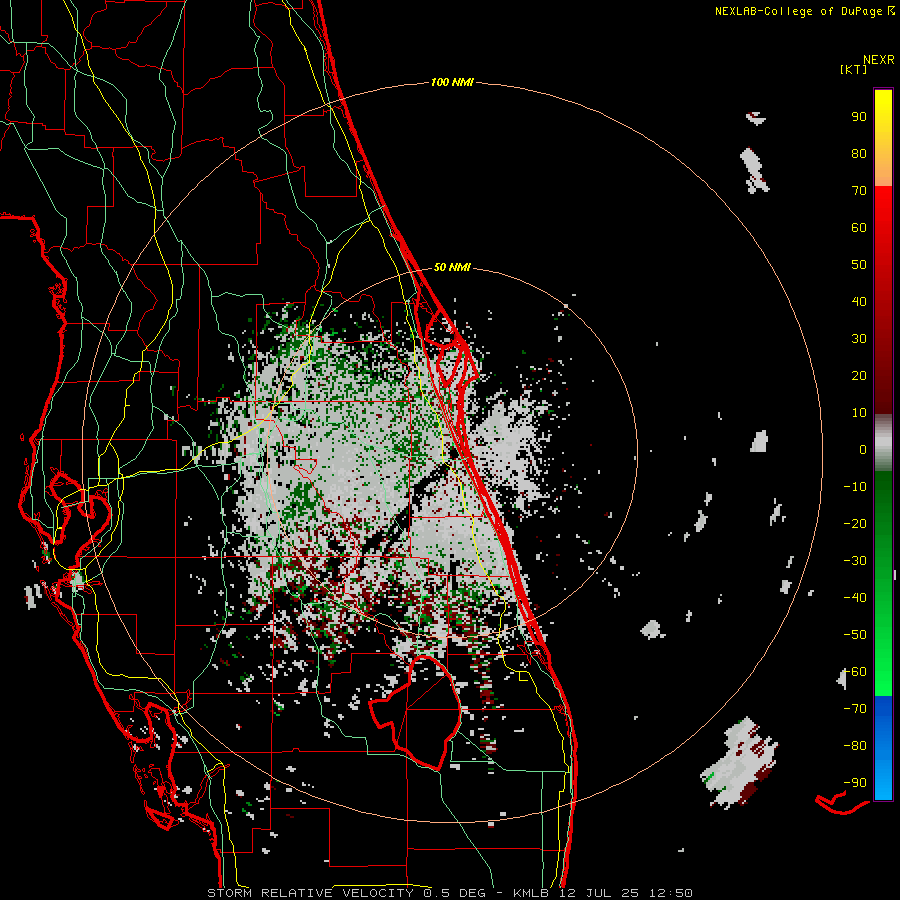
Task: Click the [KT] units label
Action: coord(853,69)
